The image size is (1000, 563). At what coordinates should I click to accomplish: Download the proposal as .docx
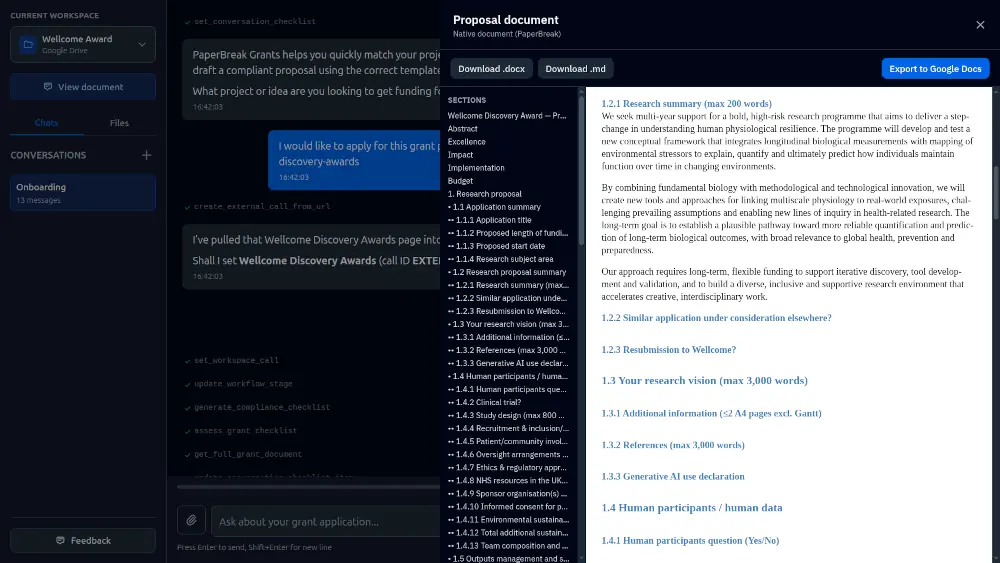(491, 69)
